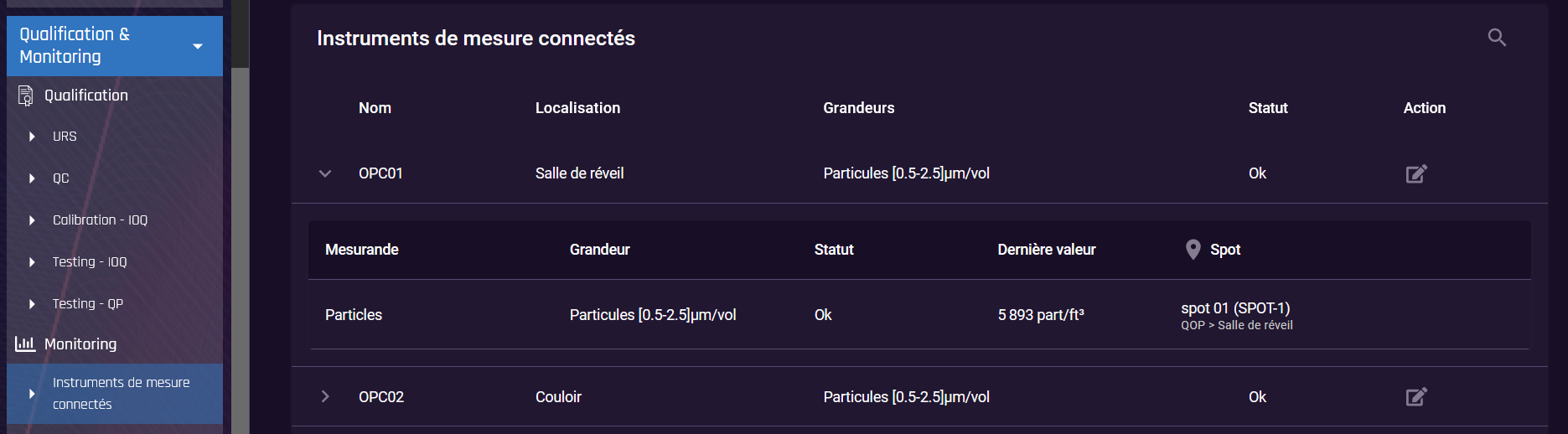1568x434 pixels.
Task: Open Testing - QP section
Action: 88,303
